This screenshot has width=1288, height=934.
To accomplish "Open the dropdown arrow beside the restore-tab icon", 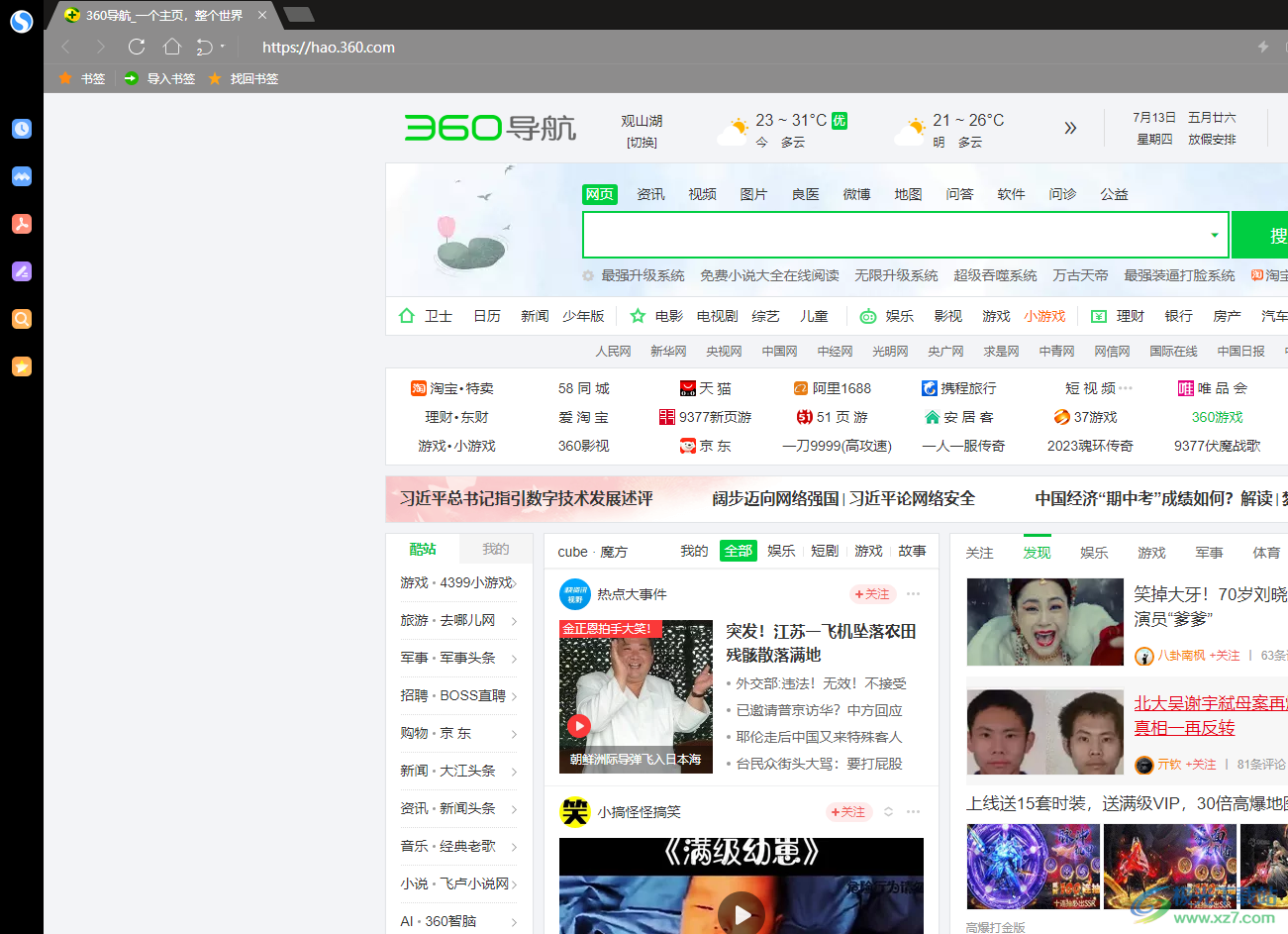I will pyautogui.click(x=223, y=47).
